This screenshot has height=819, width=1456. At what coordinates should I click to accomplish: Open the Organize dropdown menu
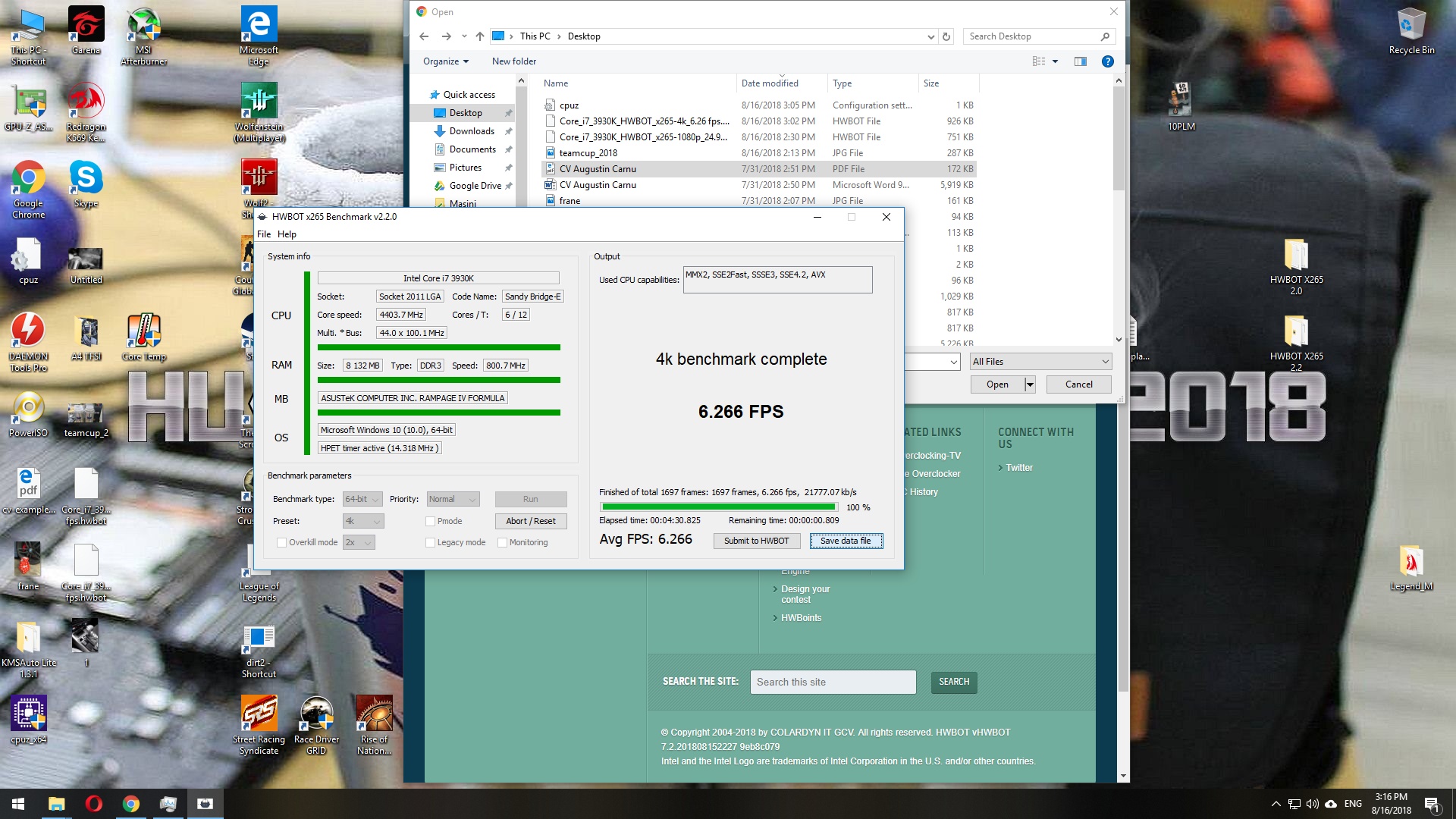(446, 61)
